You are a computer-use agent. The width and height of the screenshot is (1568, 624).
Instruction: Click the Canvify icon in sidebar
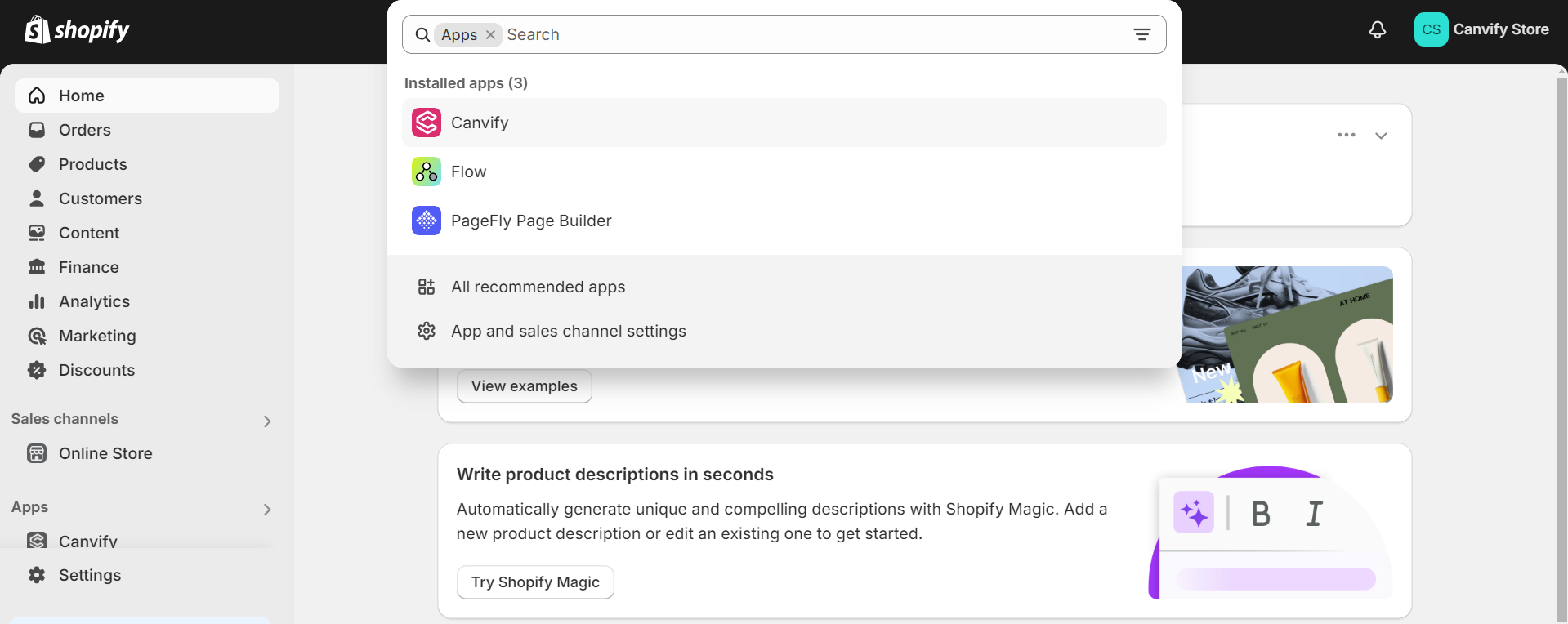37,540
